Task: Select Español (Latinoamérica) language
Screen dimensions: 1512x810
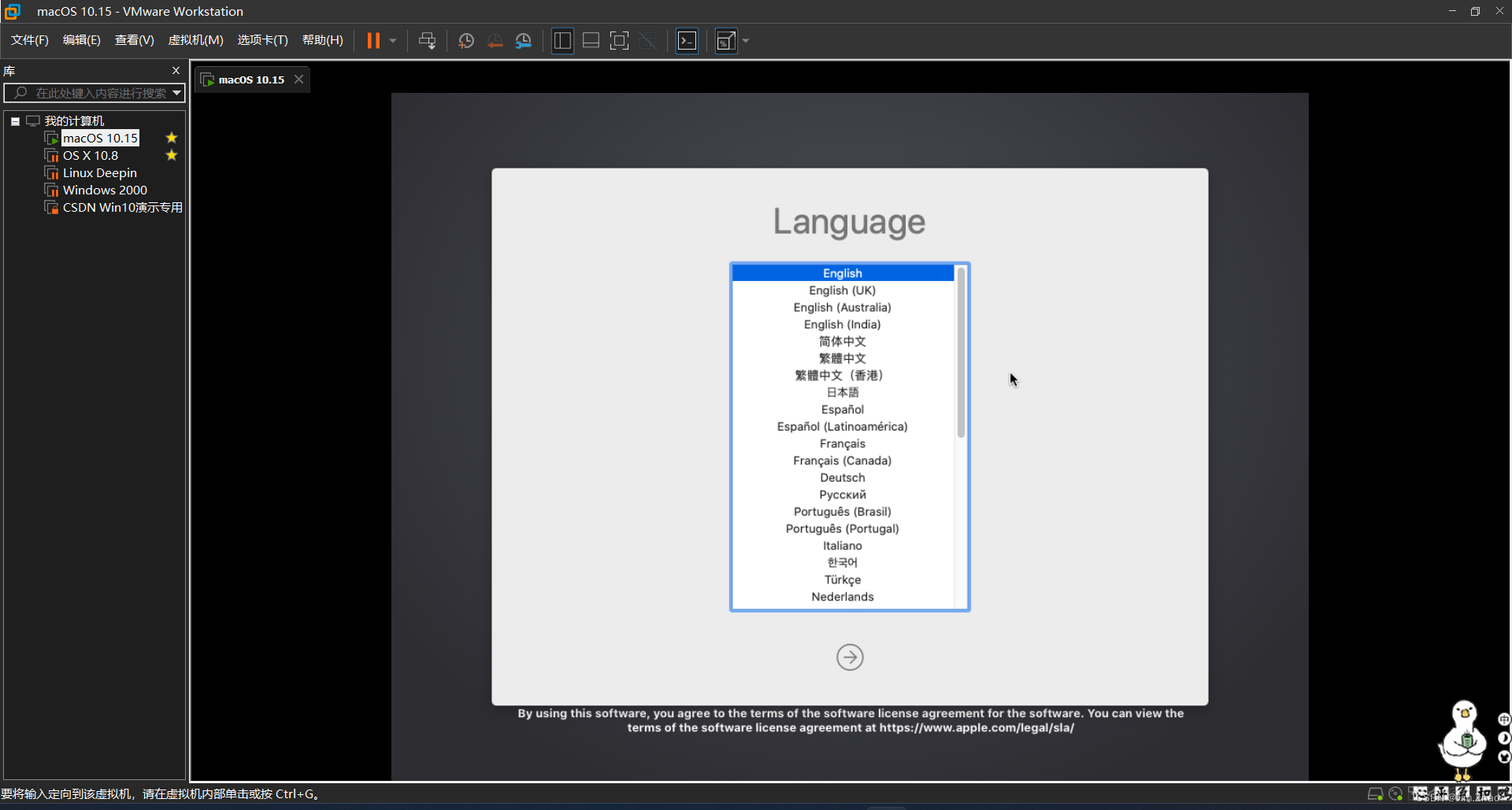Action: pyautogui.click(x=843, y=427)
